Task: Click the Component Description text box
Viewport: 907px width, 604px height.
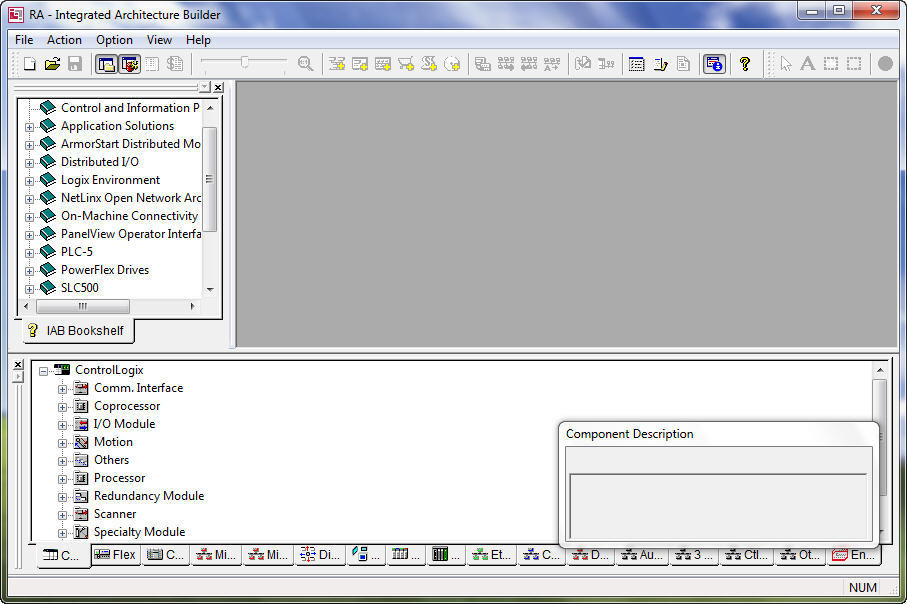Action: tap(718, 506)
